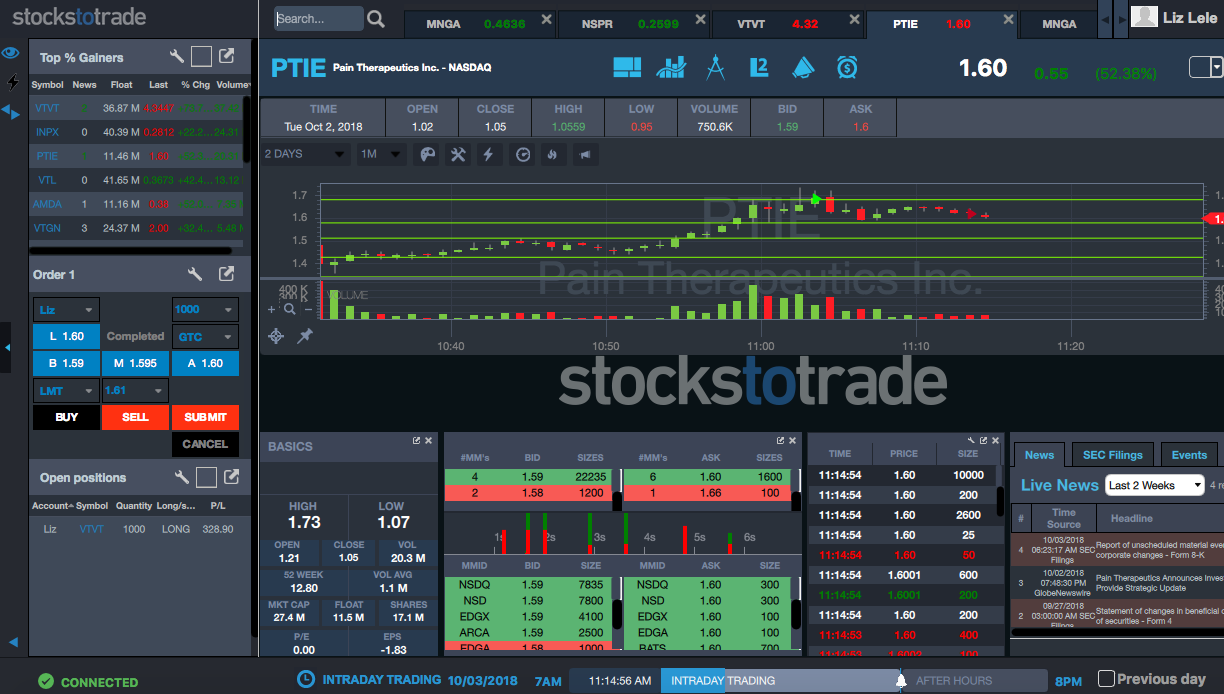Open Top % Gainers wrench settings
The width and height of the screenshot is (1224, 694).
(176, 57)
